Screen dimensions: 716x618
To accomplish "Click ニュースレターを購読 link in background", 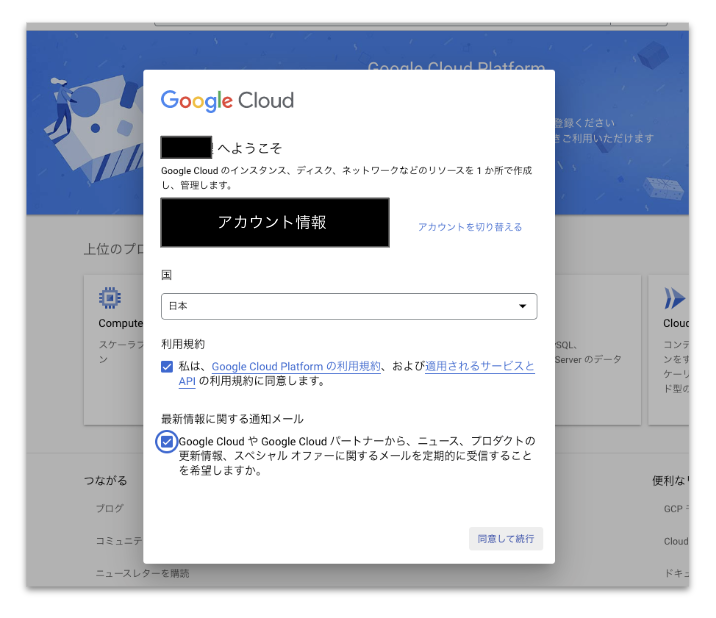I will pos(142,573).
